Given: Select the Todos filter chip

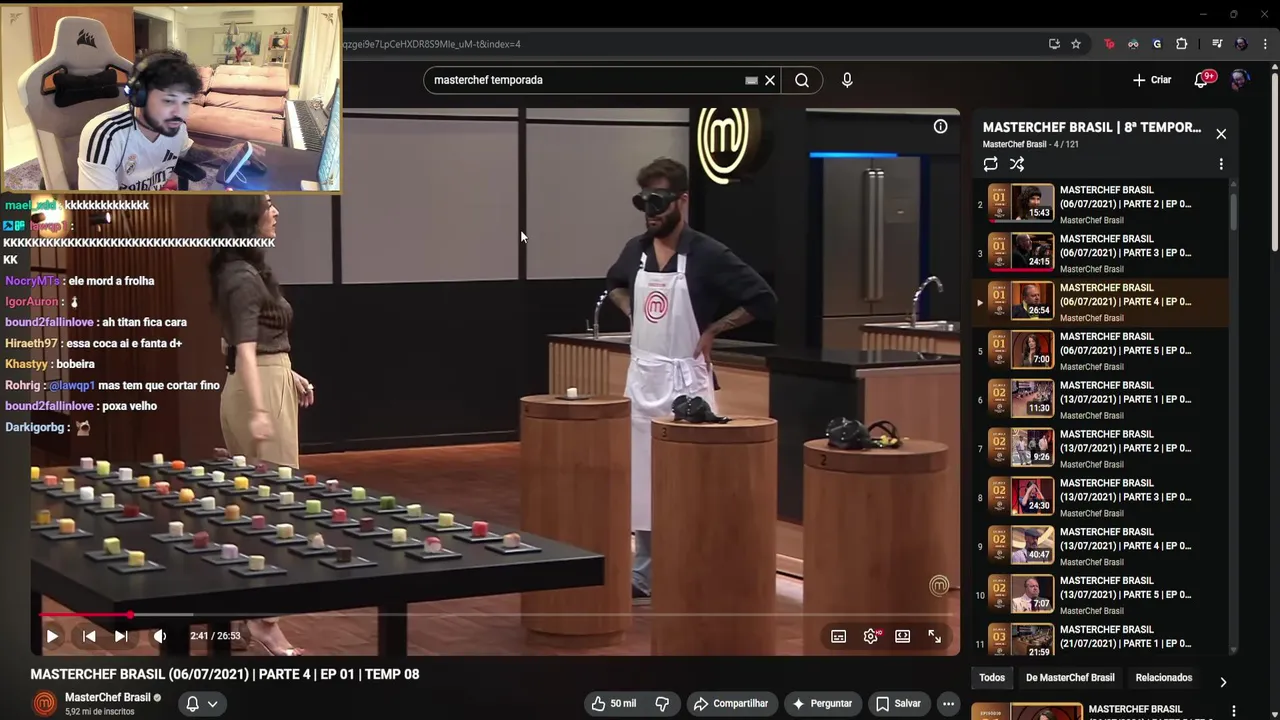Looking at the screenshot, I should [x=992, y=678].
